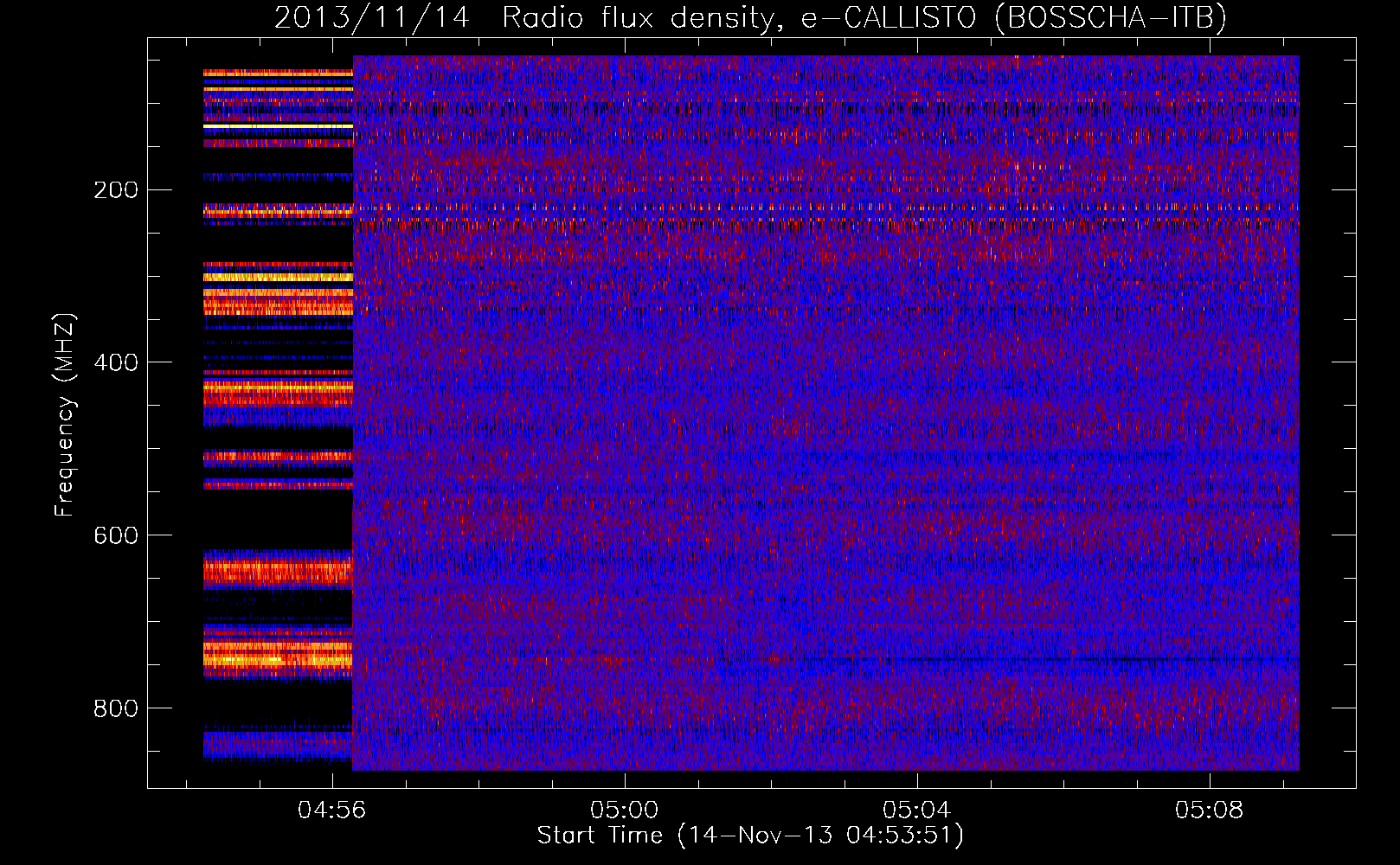Click the Frequency (MHZ) axis title
Viewport: 1400px width, 865px height.
click(x=65, y=414)
